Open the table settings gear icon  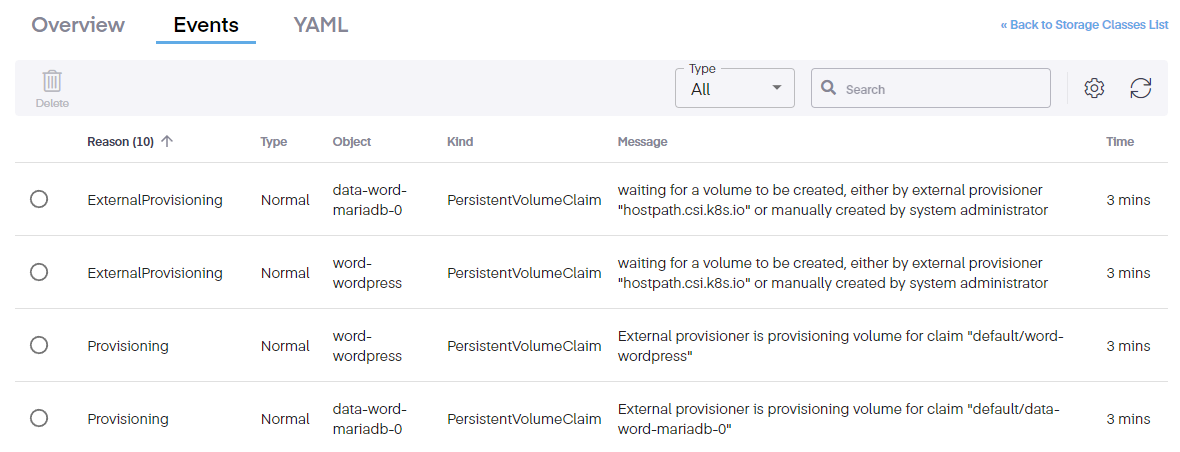[1094, 88]
